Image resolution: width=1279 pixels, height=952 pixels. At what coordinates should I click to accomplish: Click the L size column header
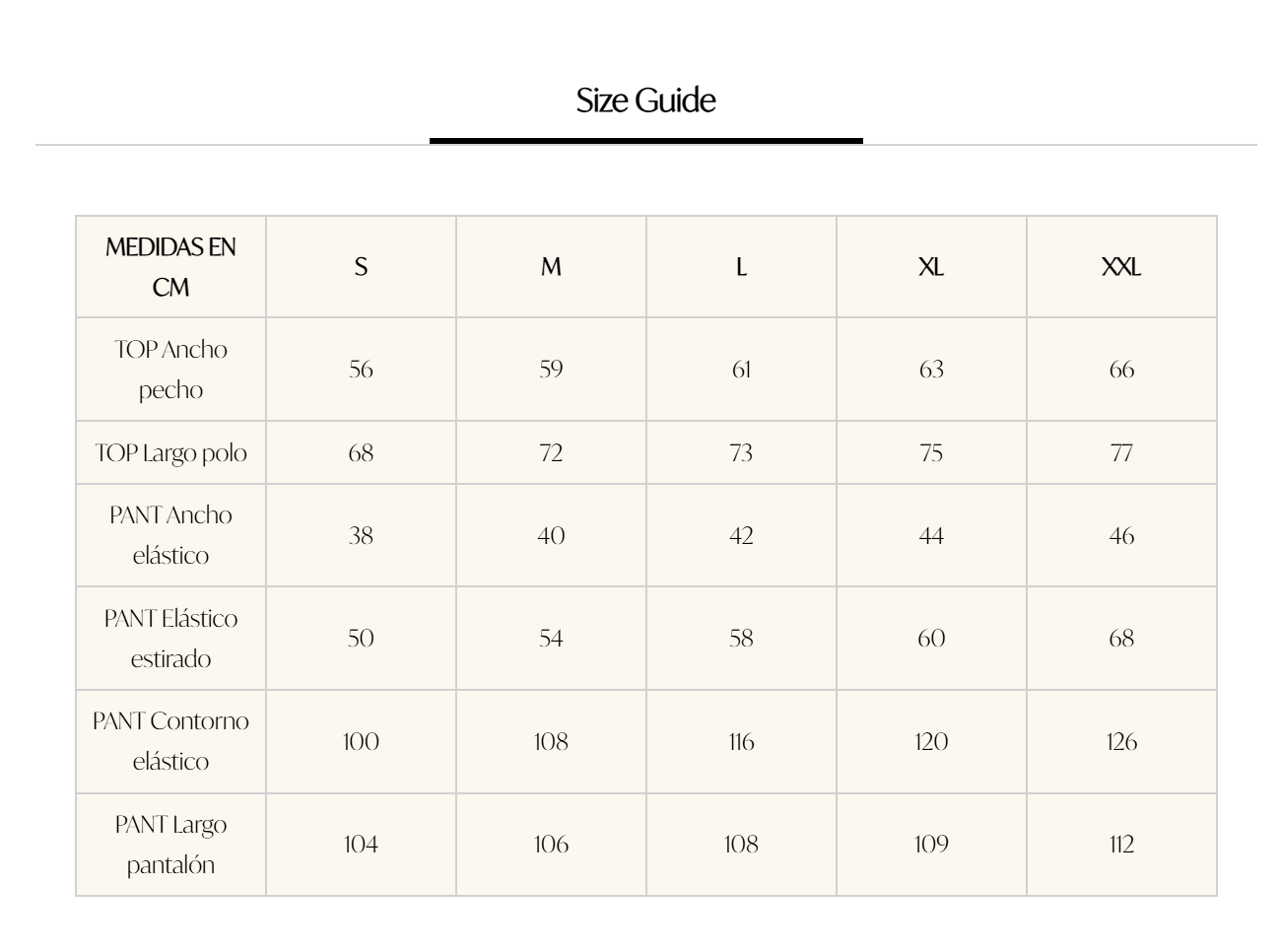[x=741, y=267]
